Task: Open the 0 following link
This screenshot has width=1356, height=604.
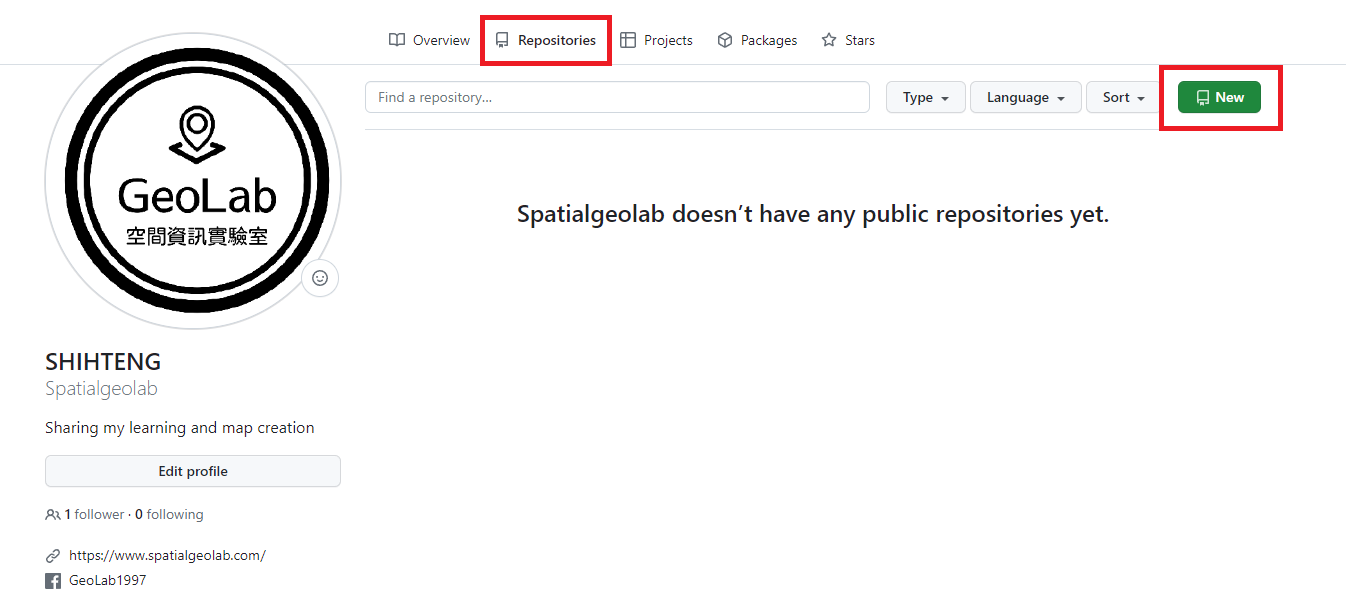Action: click(x=169, y=515)
